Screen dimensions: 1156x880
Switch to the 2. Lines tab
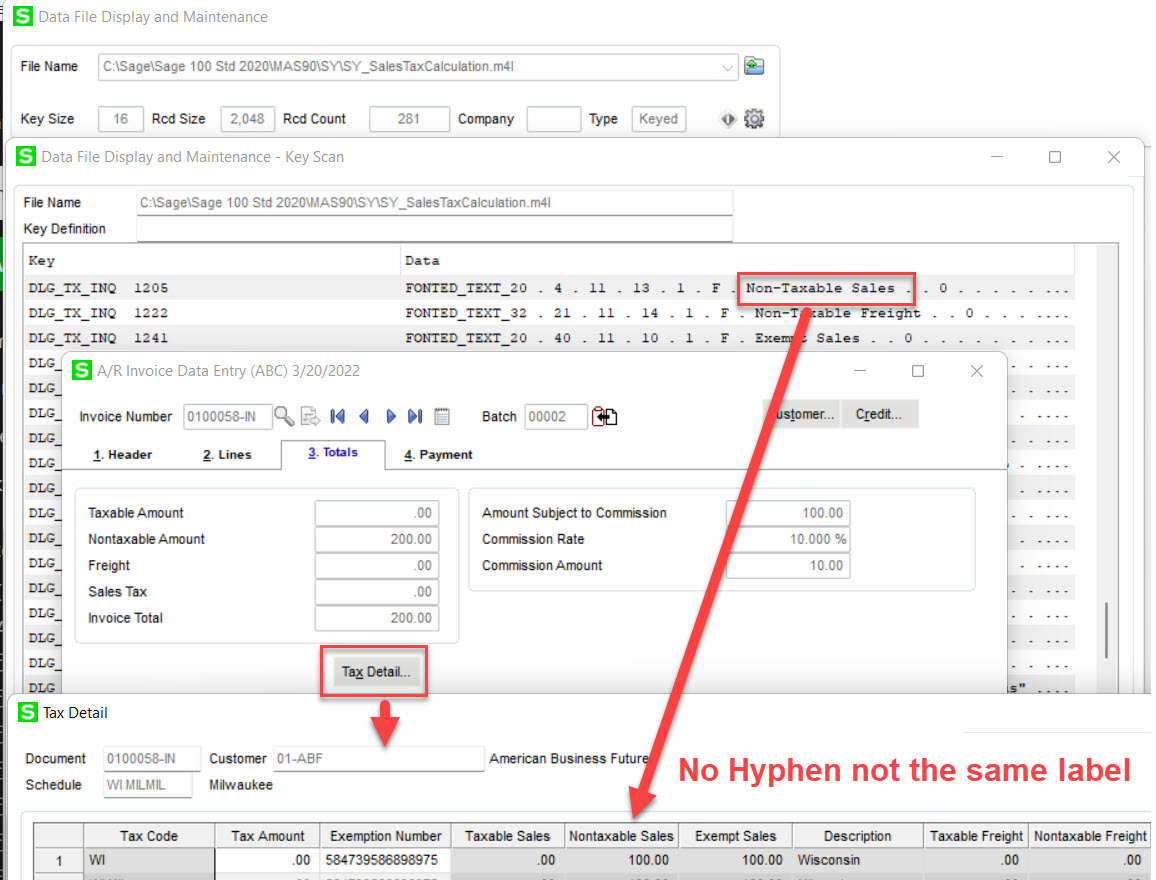click(x=227, y=455)
